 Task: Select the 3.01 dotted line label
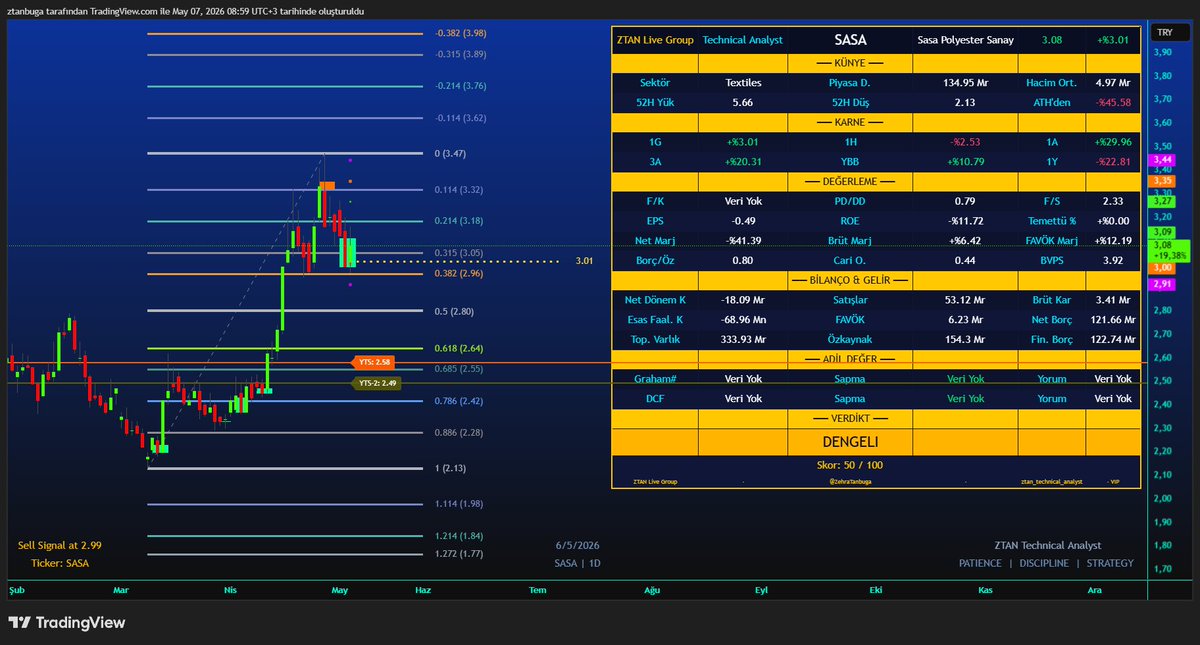[584, 262]
